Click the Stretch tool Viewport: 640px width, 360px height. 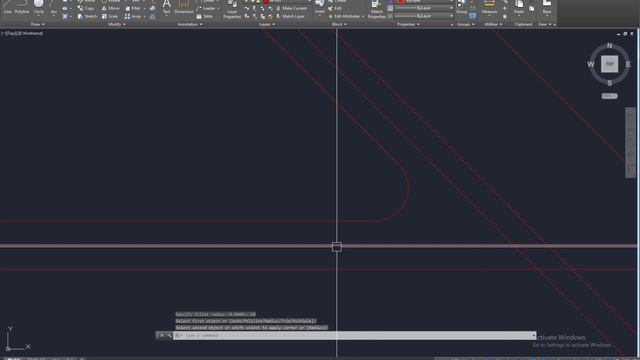pyautogui.click(x=87, y=16)
